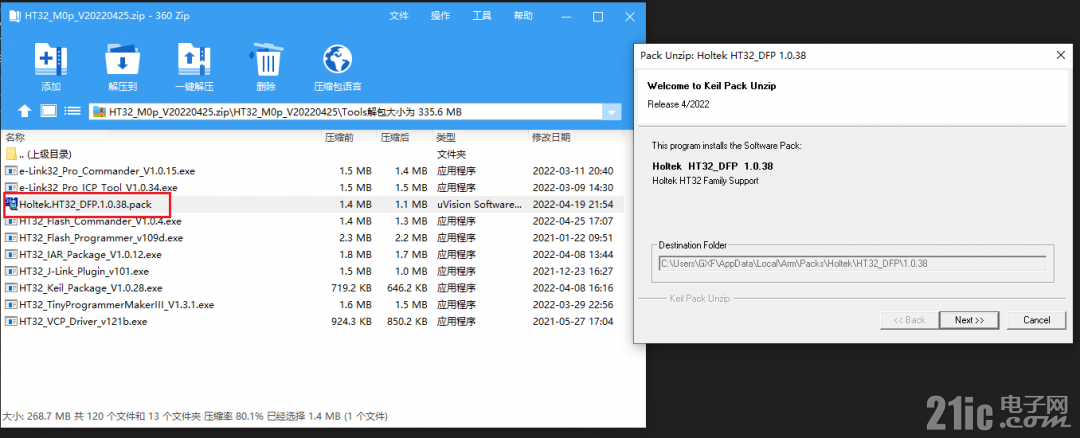Switch to the list view icon

coord(72,110)
